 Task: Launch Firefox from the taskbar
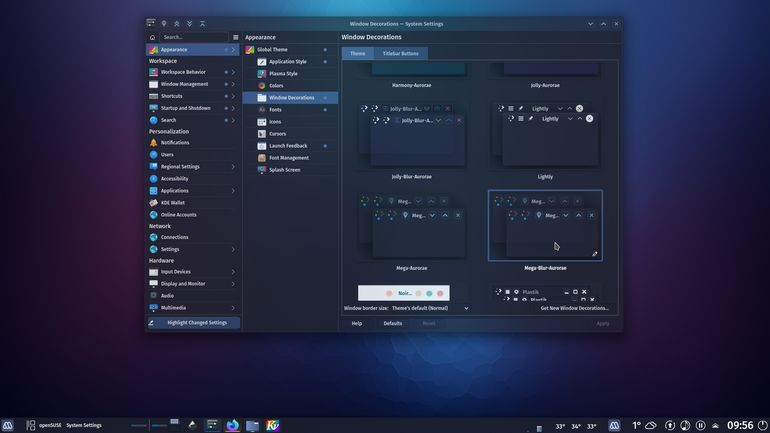(x=232, y=425)
